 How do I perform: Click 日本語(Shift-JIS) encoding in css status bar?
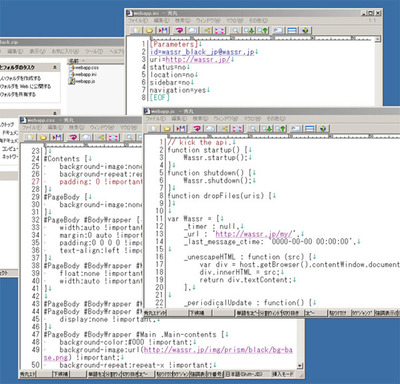pos(243,374)
